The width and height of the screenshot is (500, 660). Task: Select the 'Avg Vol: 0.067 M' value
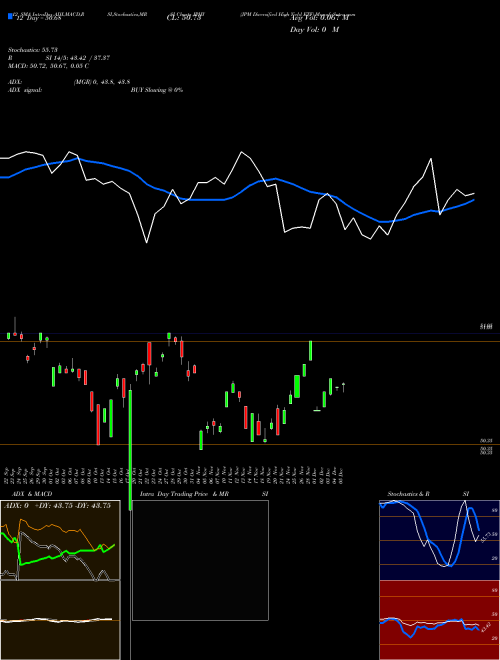(321, 18)
